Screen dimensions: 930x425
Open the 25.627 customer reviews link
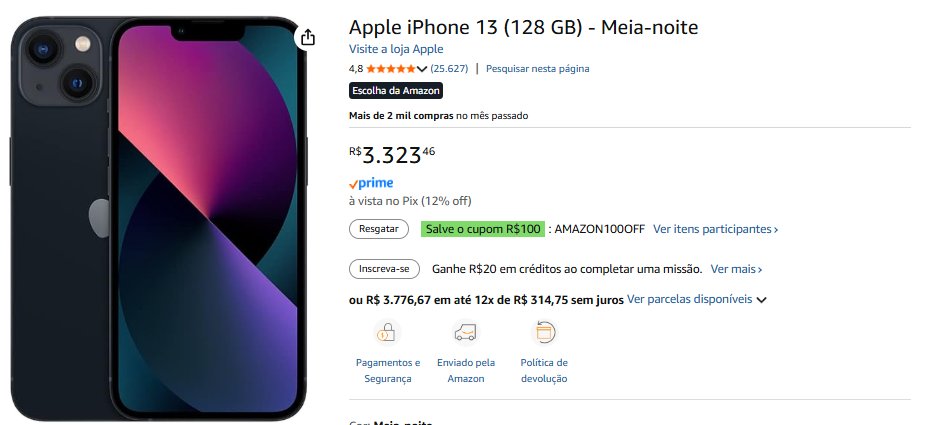449,69
